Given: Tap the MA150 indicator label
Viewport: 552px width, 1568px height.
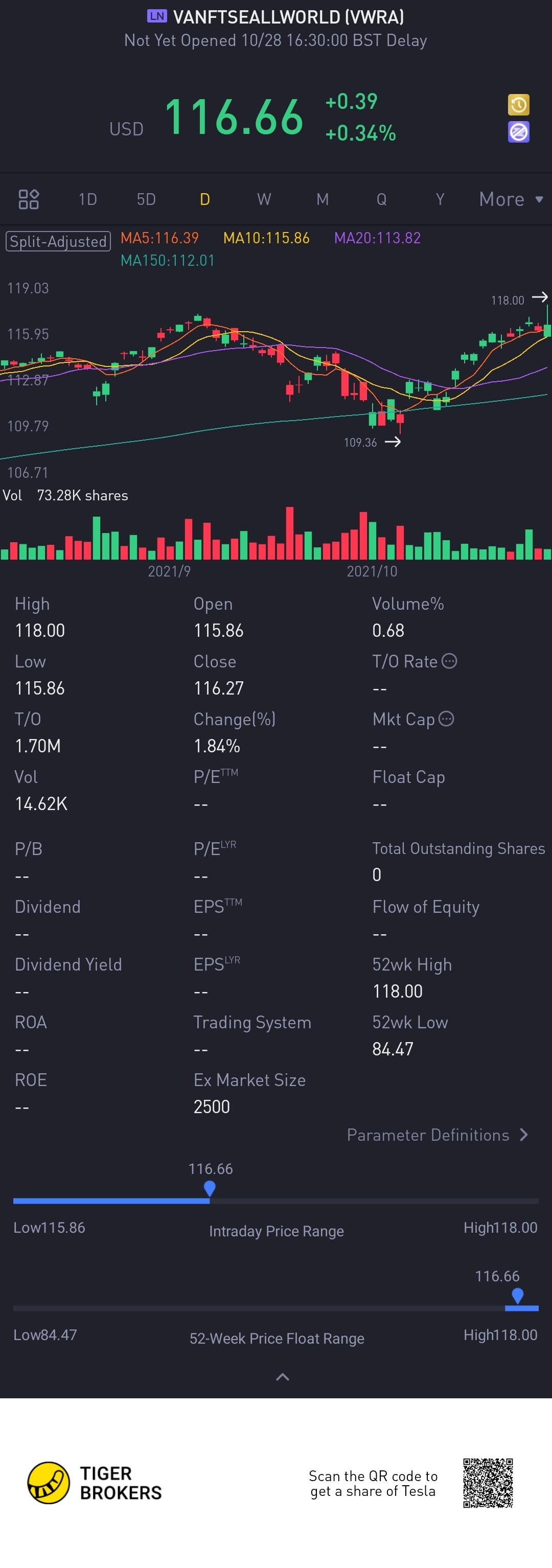Looking at the screenshot, I should (x=167, y=261).
